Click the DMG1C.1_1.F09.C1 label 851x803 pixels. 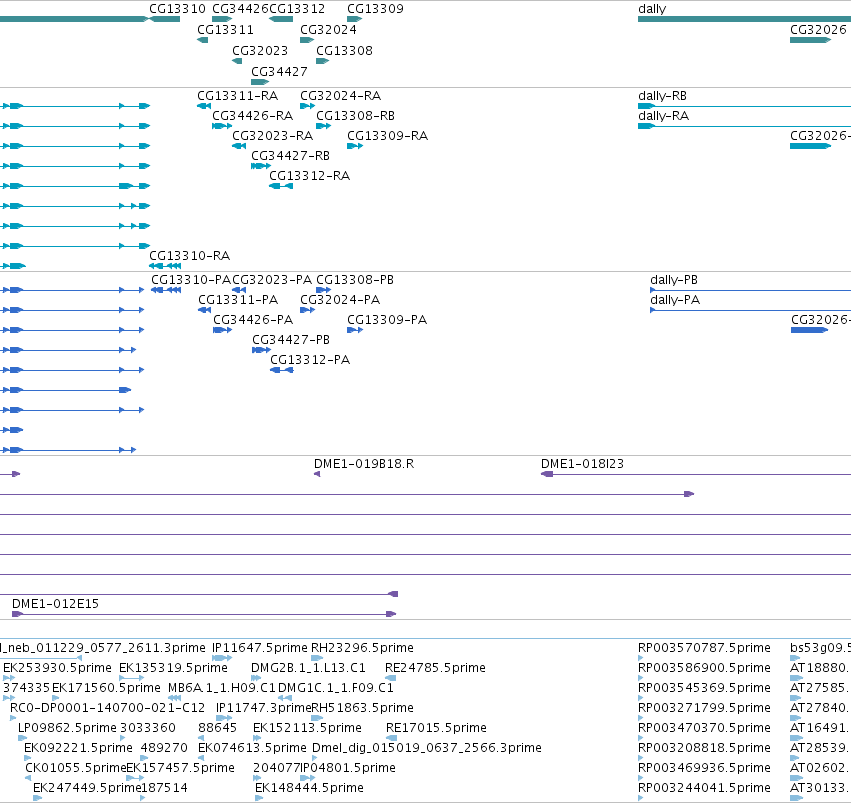coord(335,688)
